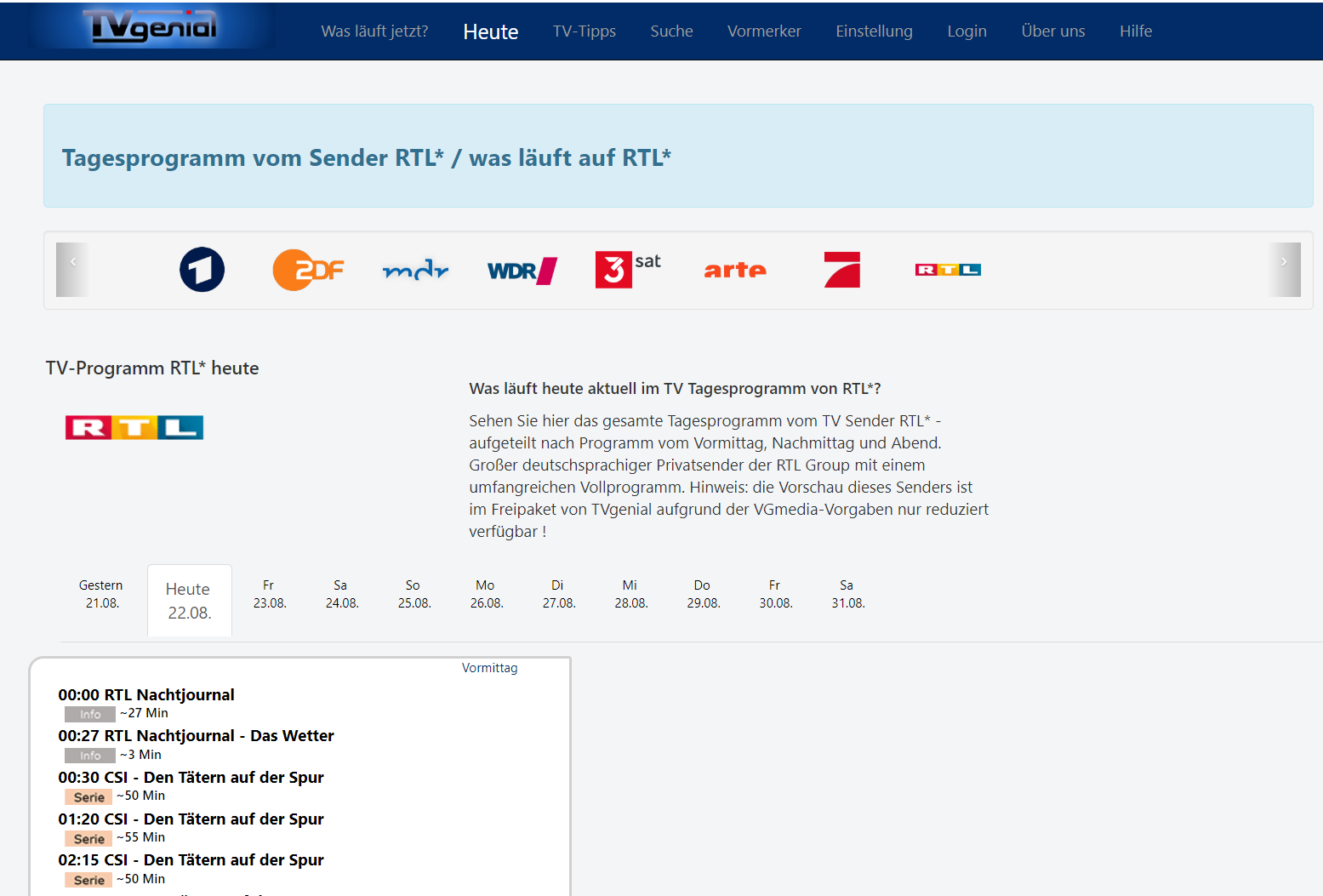Screen dimensions: 1323x896
Task: Click the large RTL logo under TV-Programm
Action: pyautogui.click(x=134, y=427)
